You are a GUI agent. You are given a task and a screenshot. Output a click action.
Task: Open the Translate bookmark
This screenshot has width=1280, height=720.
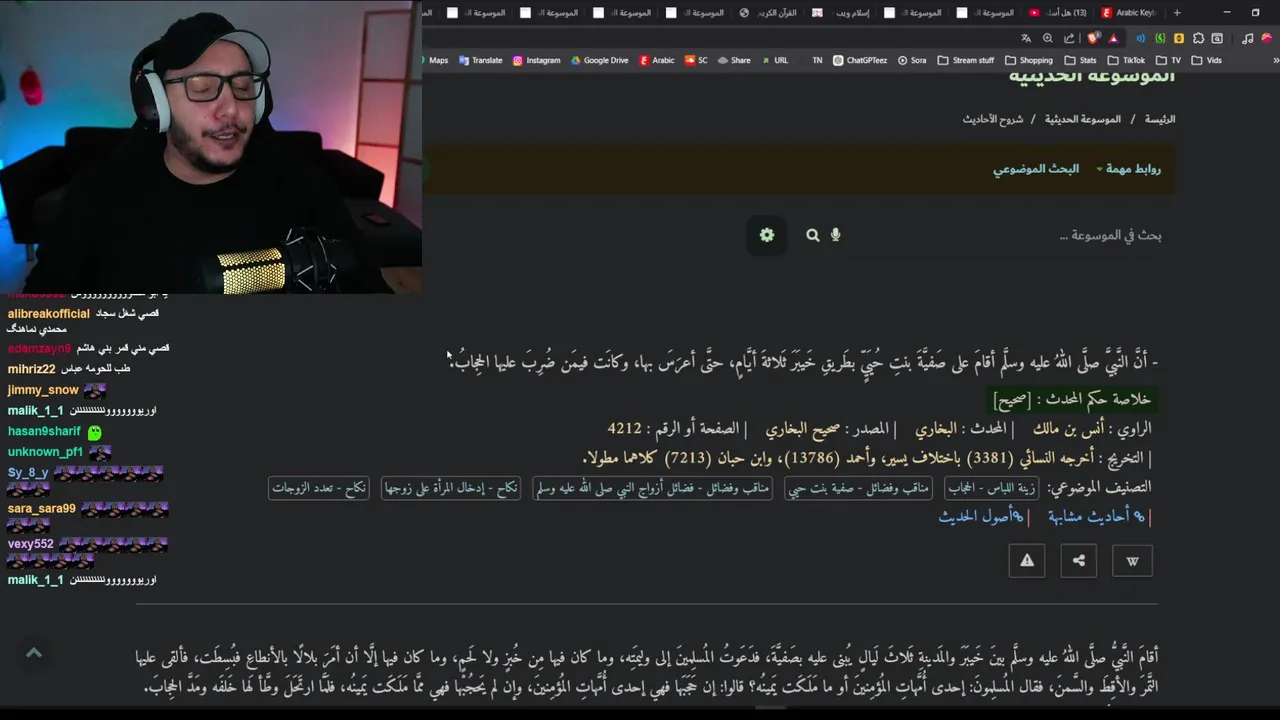(x=481, y=60)
